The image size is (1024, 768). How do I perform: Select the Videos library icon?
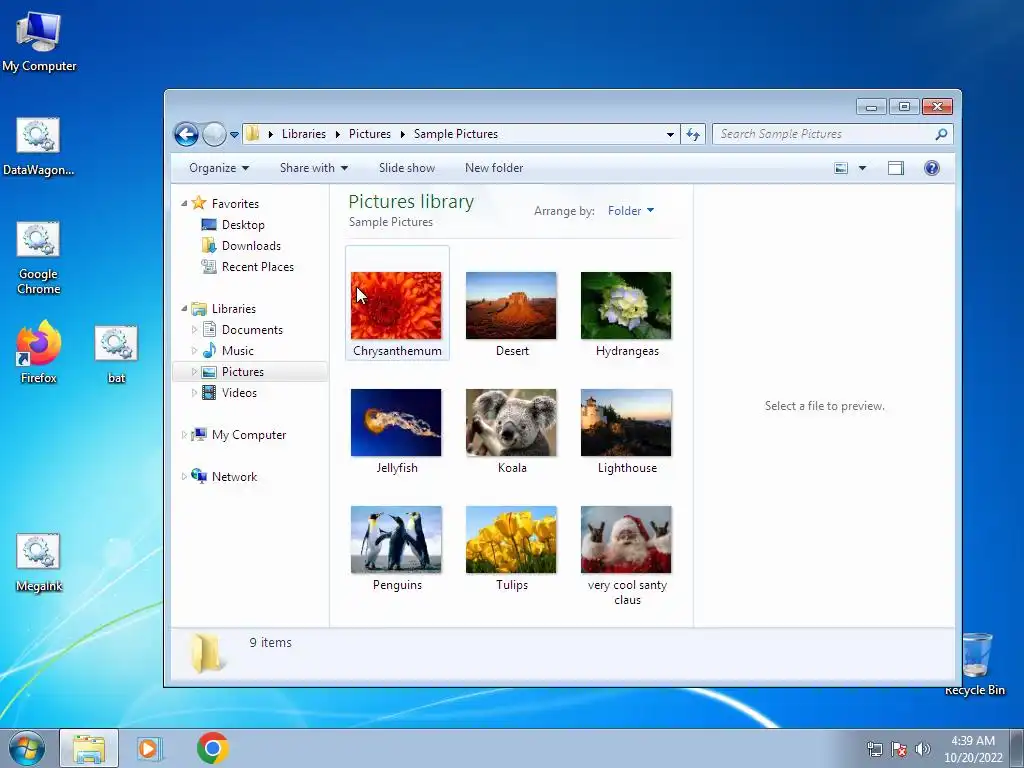(209, 392)
